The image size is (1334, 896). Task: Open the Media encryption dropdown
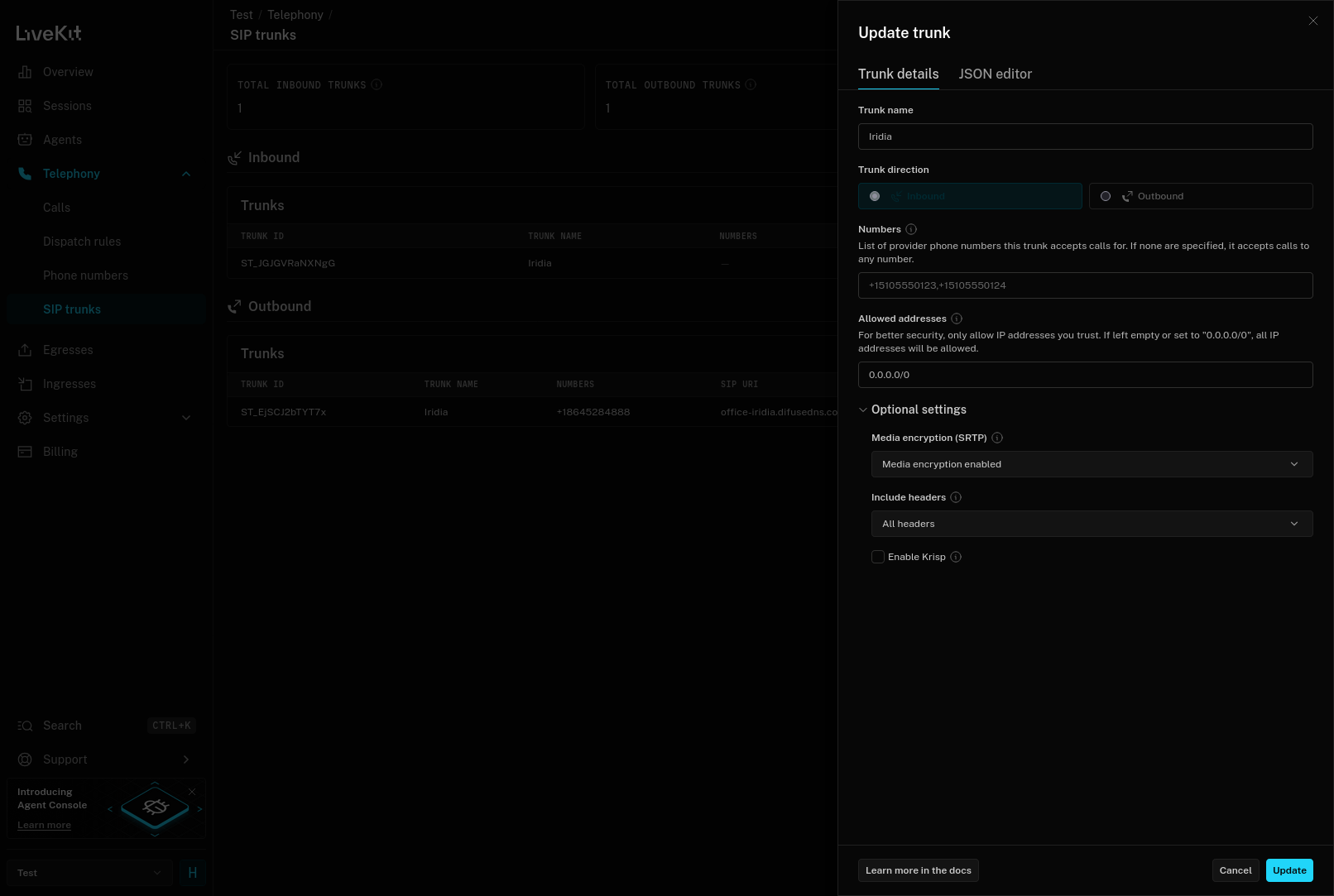click(x=1092, y=464)
